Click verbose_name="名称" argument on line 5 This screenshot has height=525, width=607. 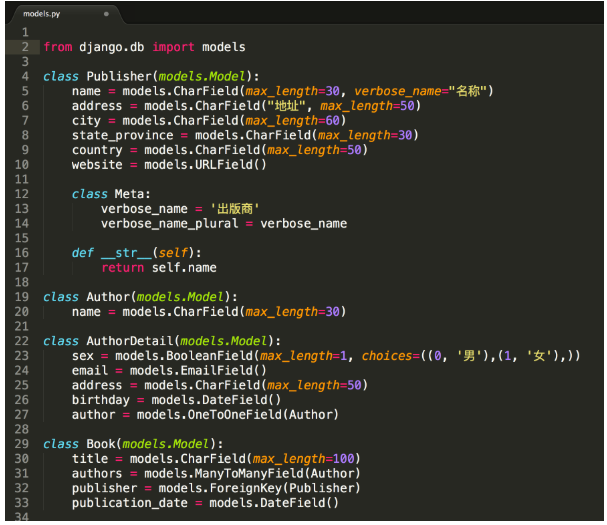pos(420,91)
